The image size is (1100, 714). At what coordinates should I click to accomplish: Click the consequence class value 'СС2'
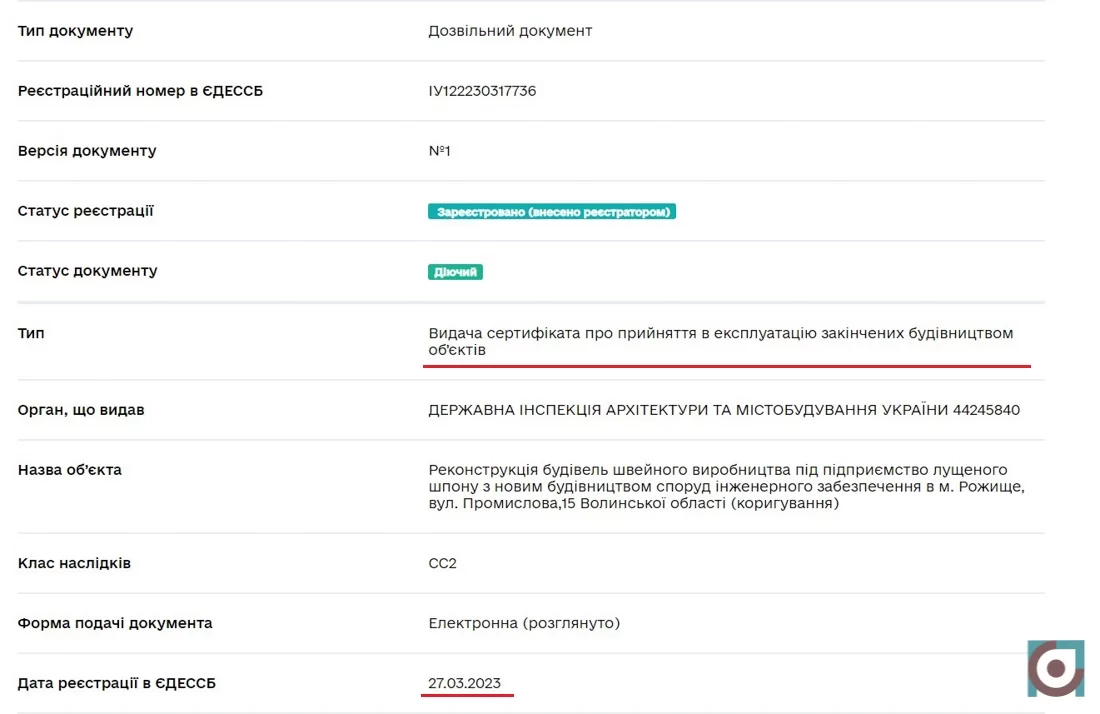point(442,563)
